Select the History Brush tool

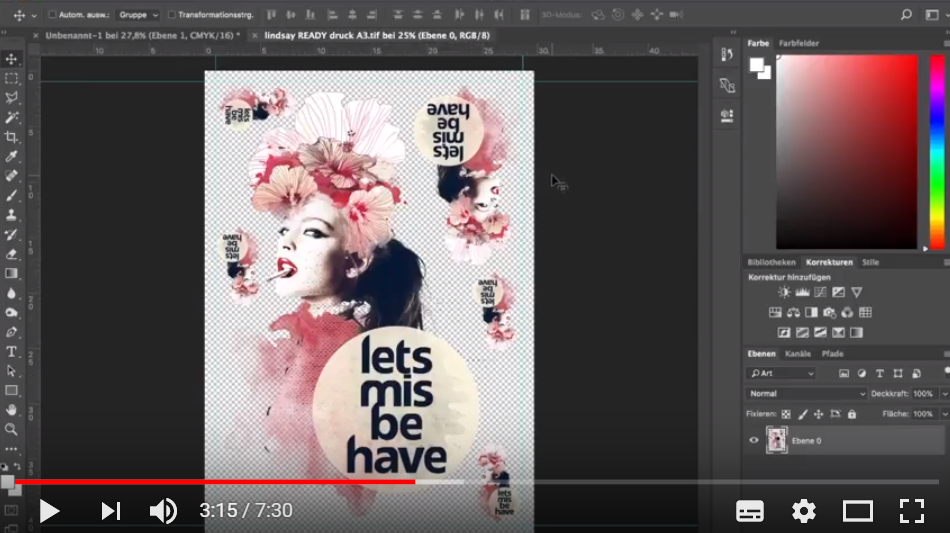[12, 234]
